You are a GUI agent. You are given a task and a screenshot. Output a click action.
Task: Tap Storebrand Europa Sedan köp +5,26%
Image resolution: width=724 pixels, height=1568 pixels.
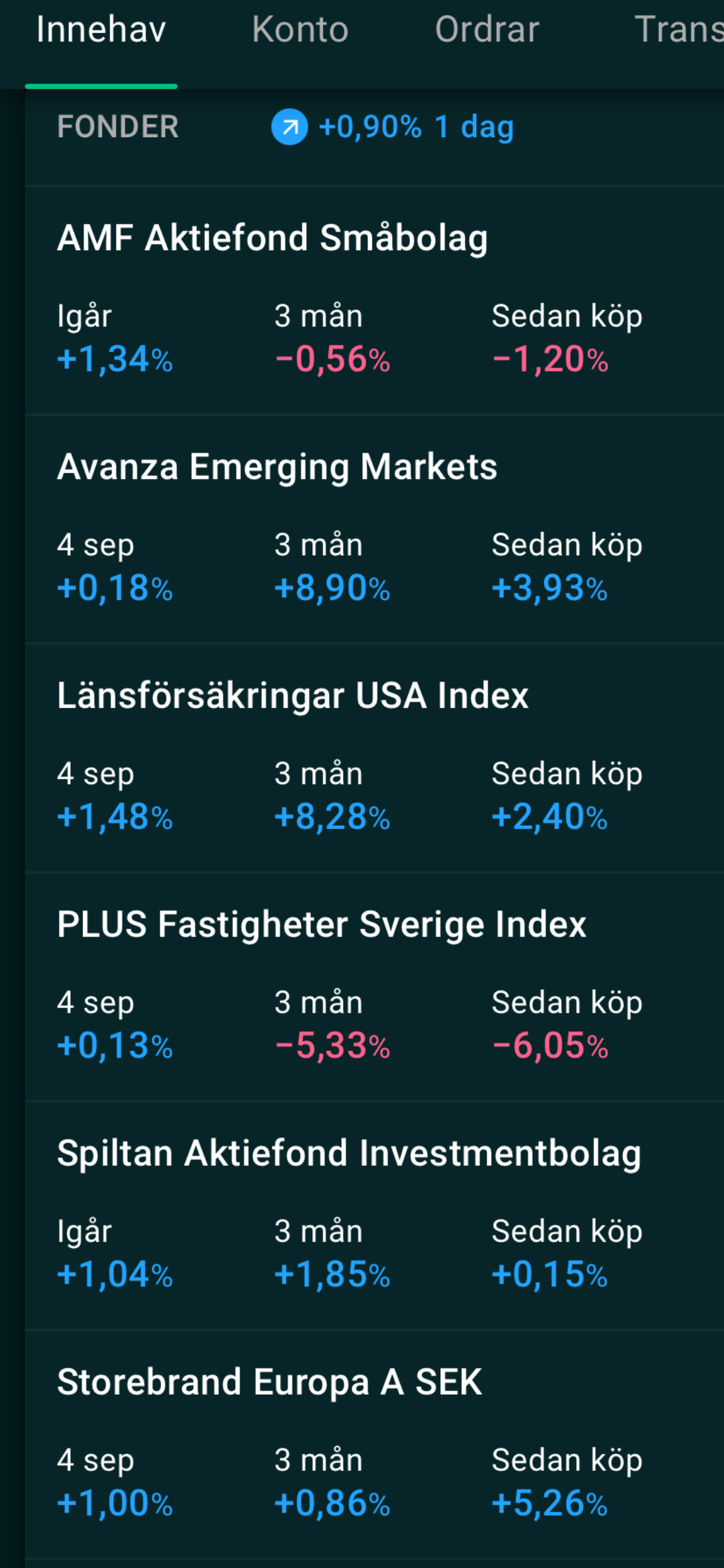549,1504
